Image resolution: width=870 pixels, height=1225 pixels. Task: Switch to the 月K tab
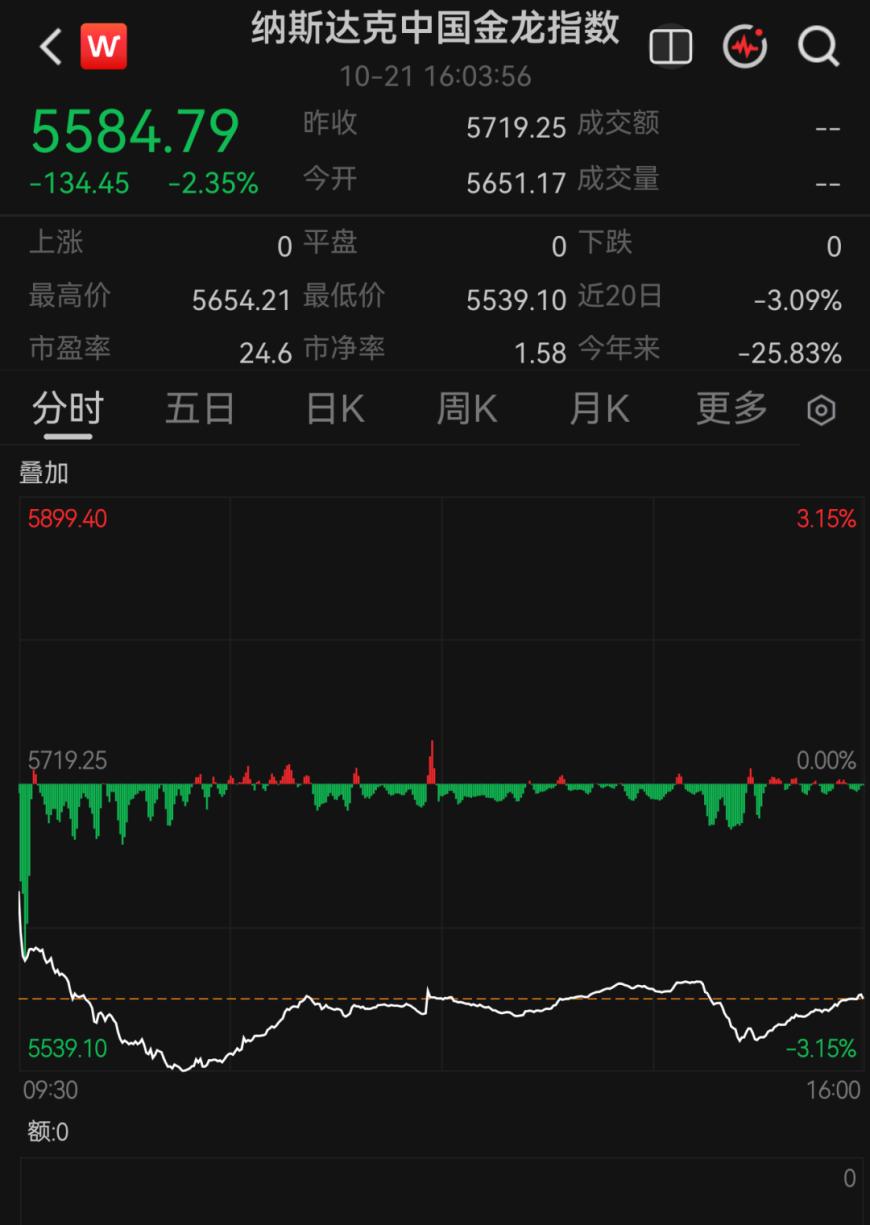coord(599,409)
